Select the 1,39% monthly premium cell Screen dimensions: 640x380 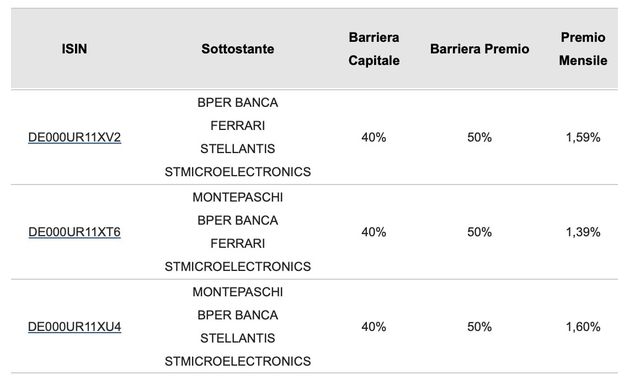pos(583,232)
